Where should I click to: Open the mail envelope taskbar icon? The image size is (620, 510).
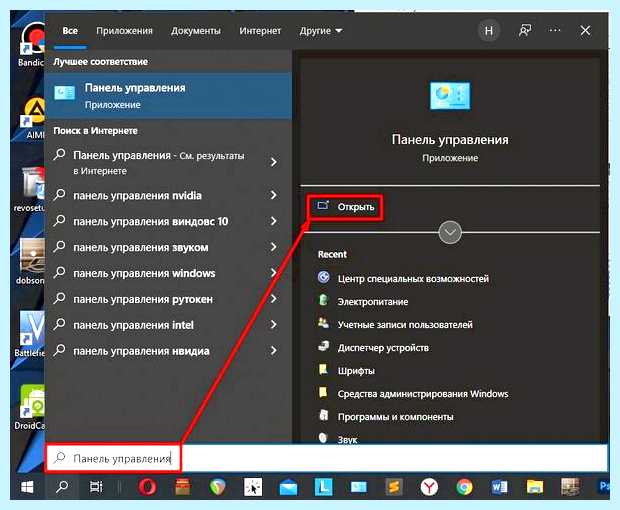point(288,487)
